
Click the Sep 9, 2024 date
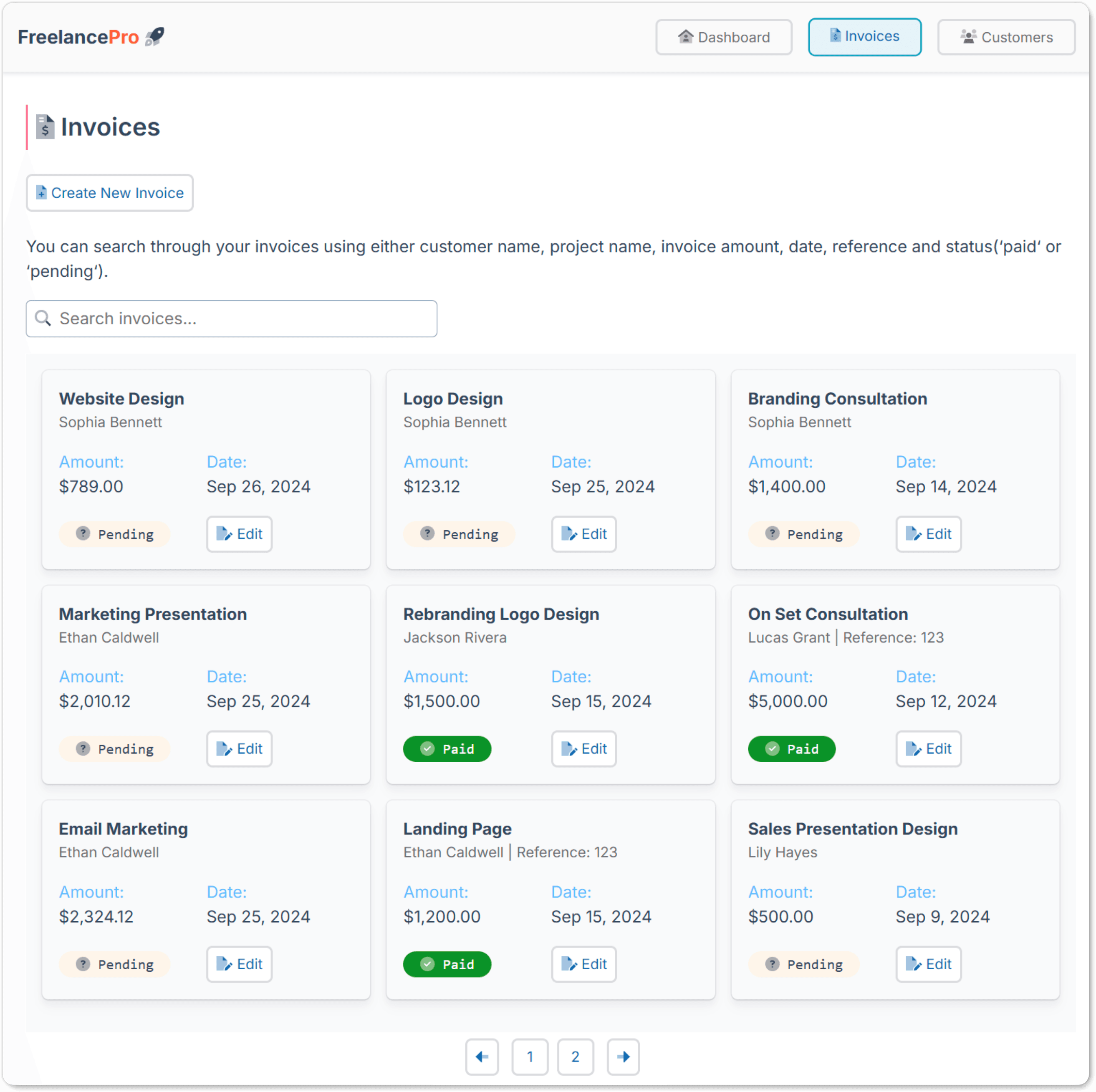[942, 916]
